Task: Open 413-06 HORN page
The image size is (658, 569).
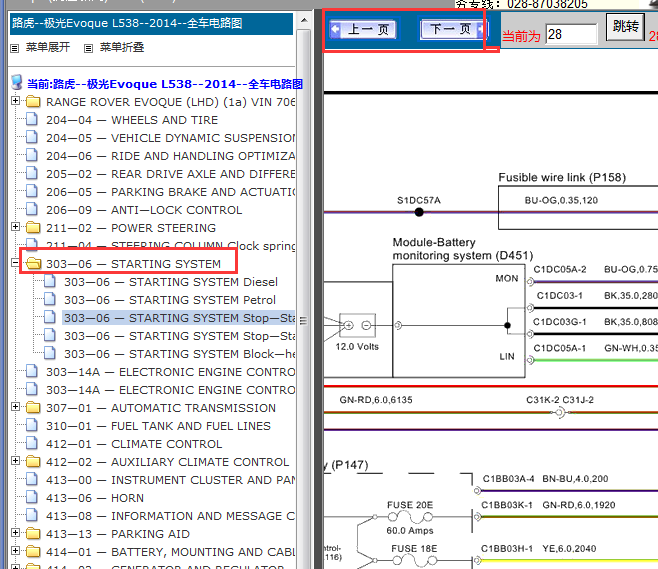Action: 95,498
